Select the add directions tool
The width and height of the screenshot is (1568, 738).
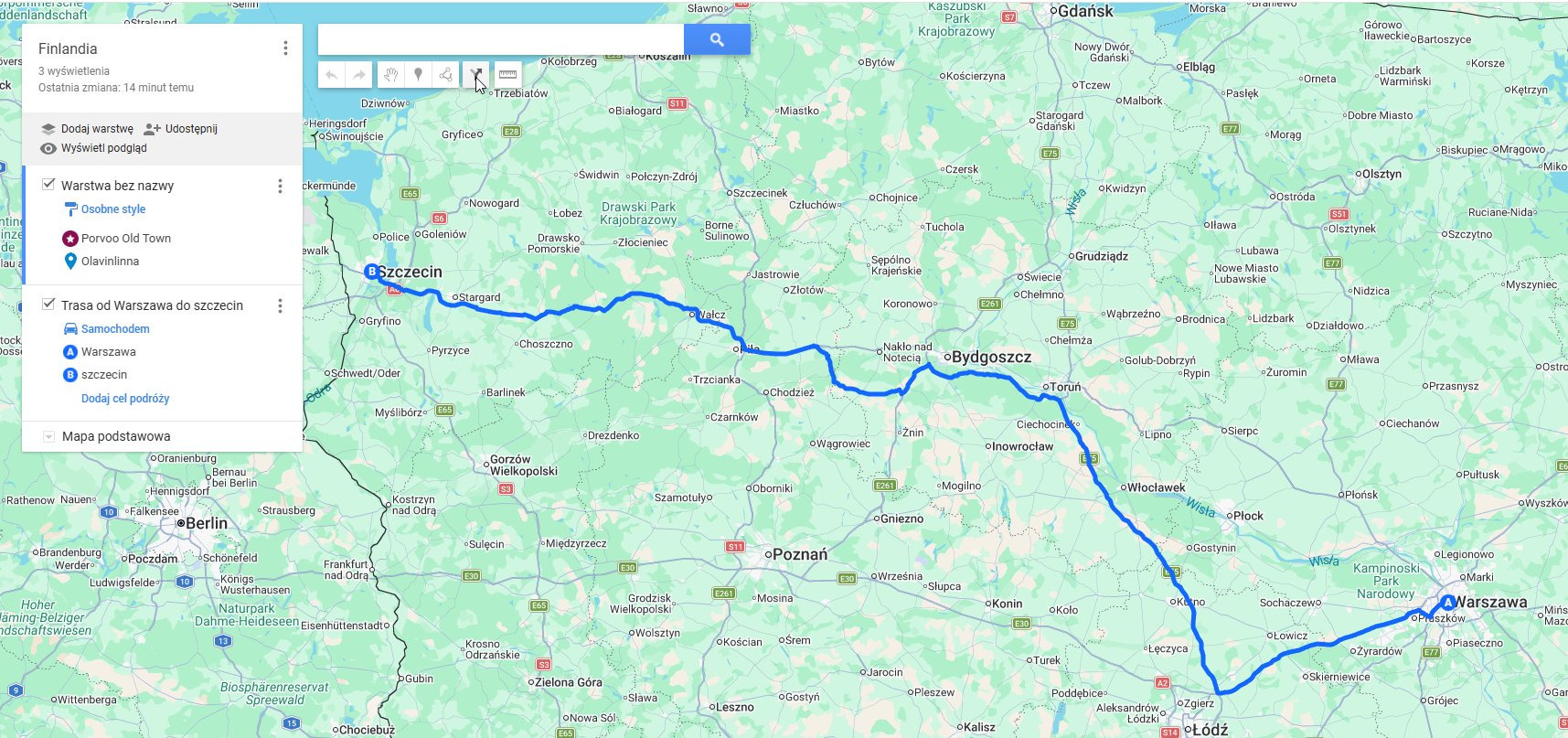pyautogui.click(x=475, y=75)
